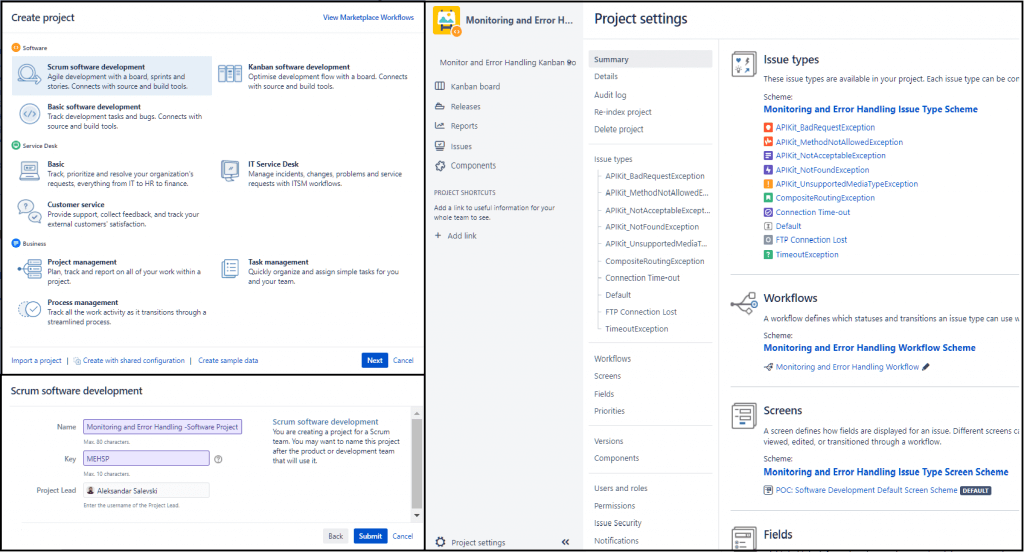Image resolution: width=1024 pixels, height=552 pixels.
Task: Edit workflow using the pencil icon
Action: (925, 367)
